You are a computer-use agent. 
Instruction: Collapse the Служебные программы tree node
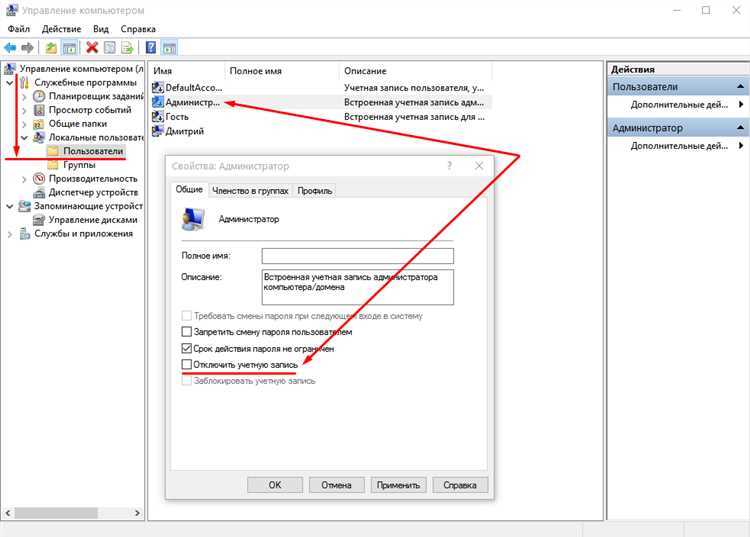tap(10, 83)
